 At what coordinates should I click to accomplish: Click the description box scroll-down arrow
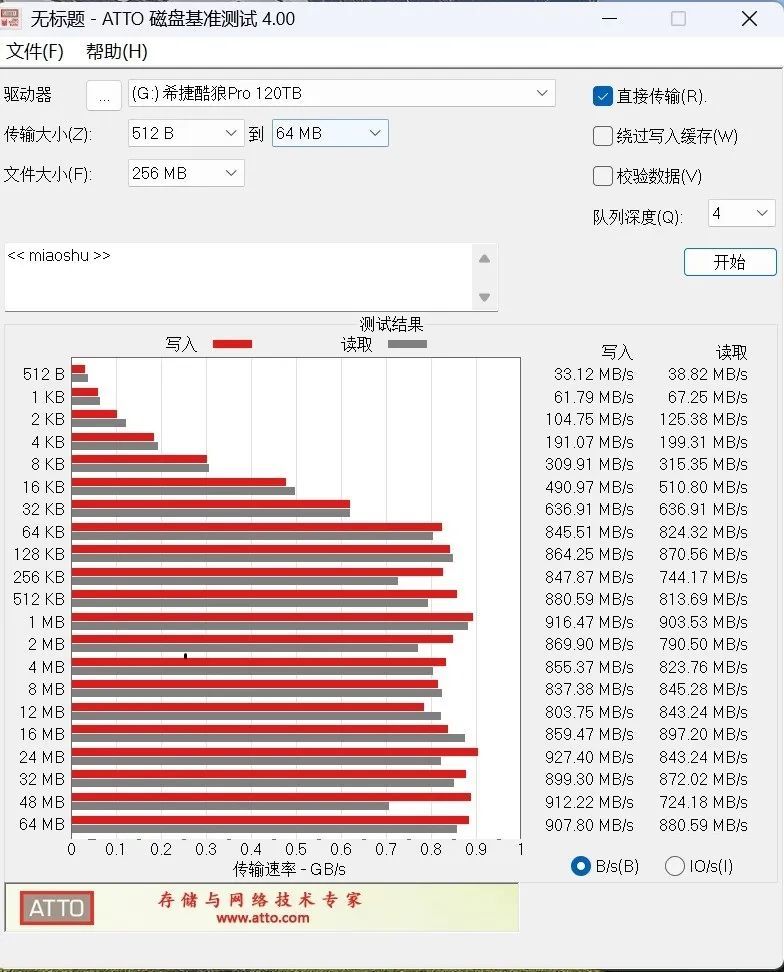pos(485,297)
